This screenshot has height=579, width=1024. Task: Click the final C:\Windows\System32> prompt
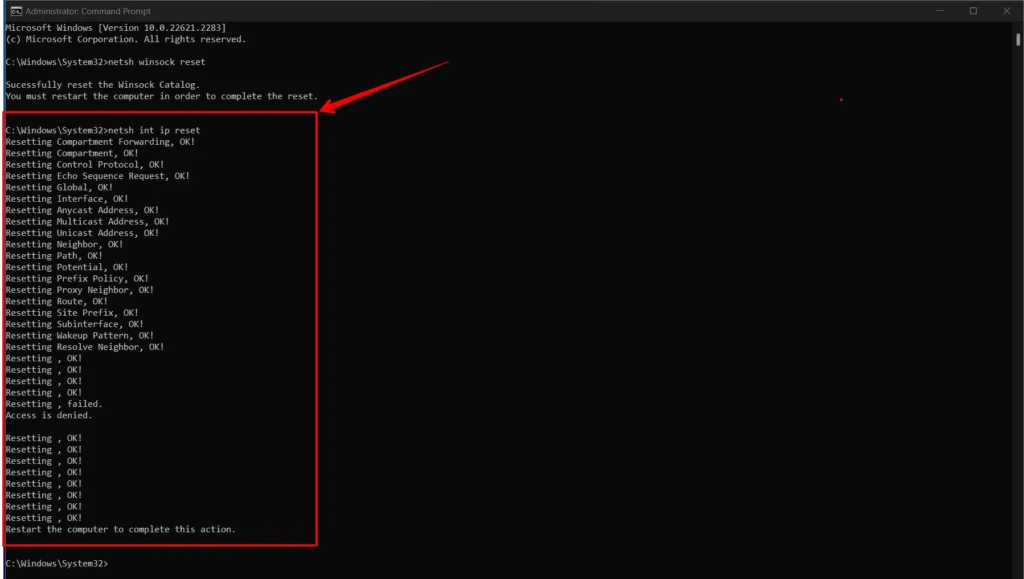(57, 563)
